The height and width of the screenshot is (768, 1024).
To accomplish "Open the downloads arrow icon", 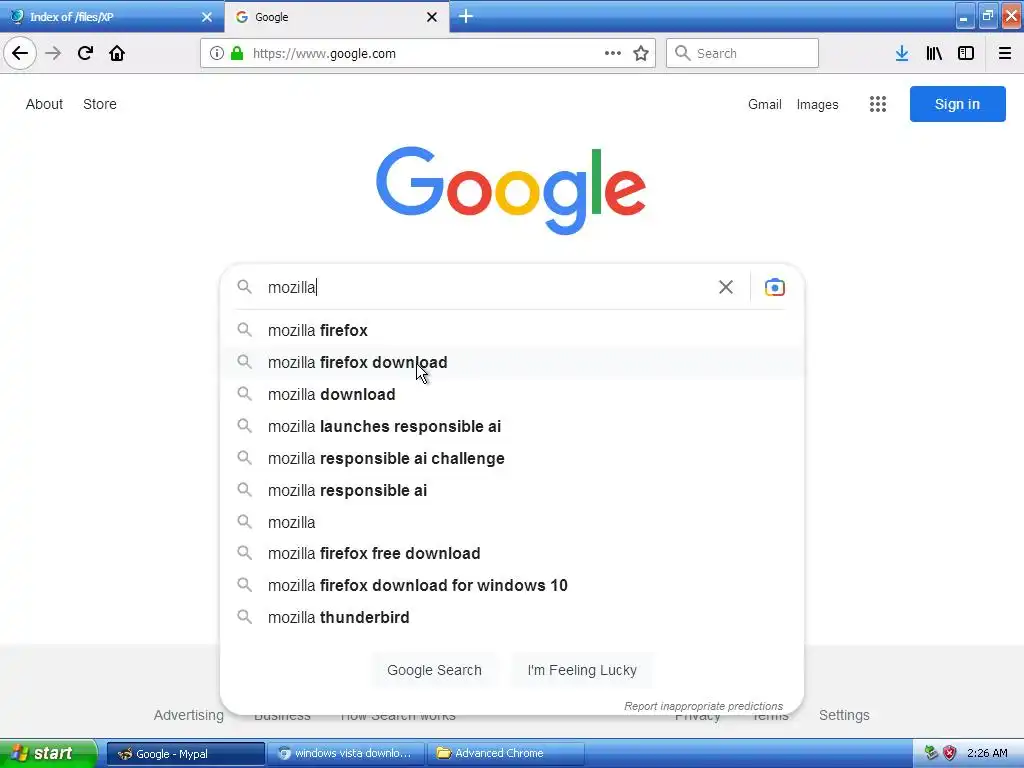I will point(902,53).
